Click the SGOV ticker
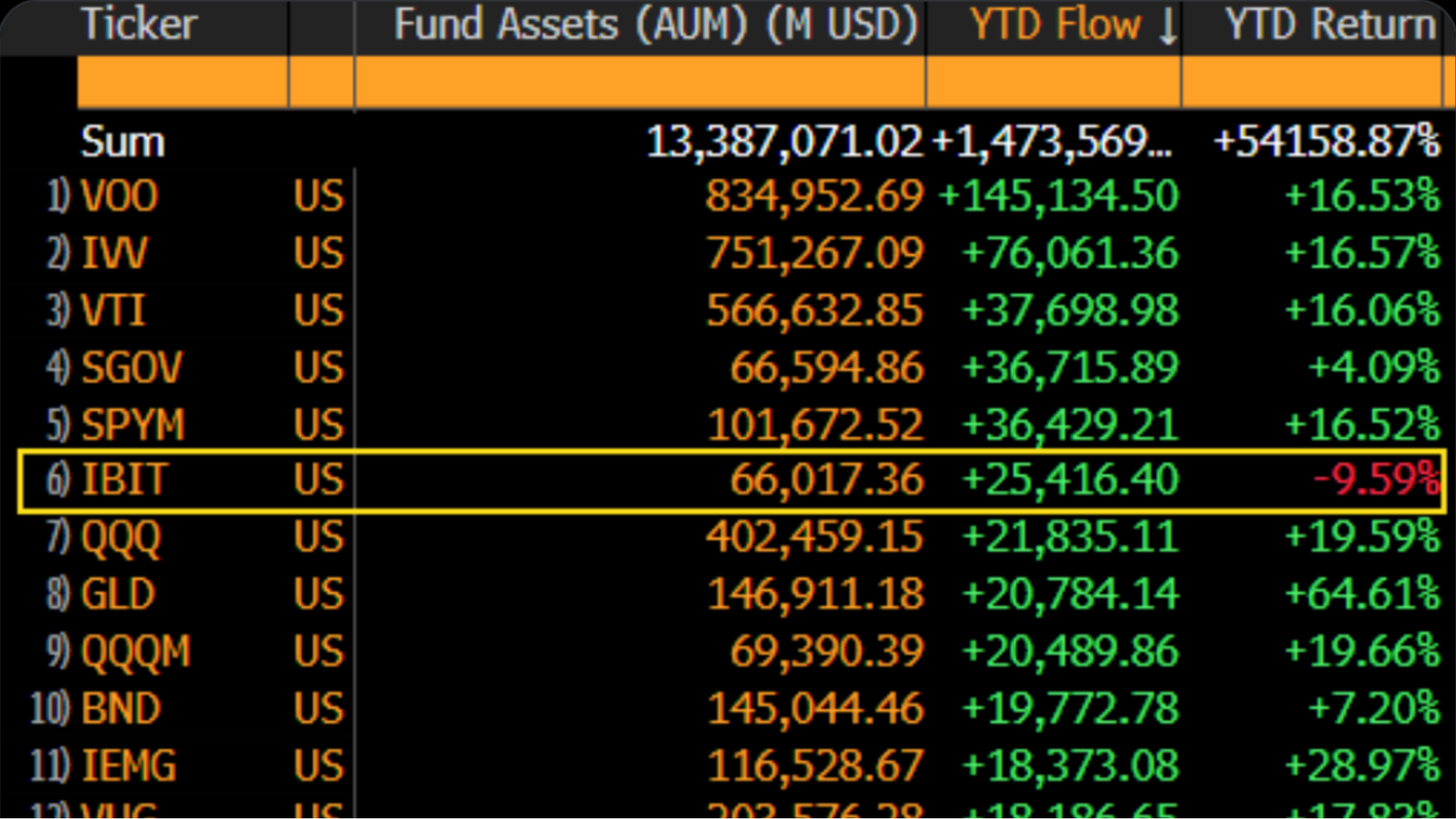The width and height of the screenshot is (1456, 819). [x=131, y=367]
